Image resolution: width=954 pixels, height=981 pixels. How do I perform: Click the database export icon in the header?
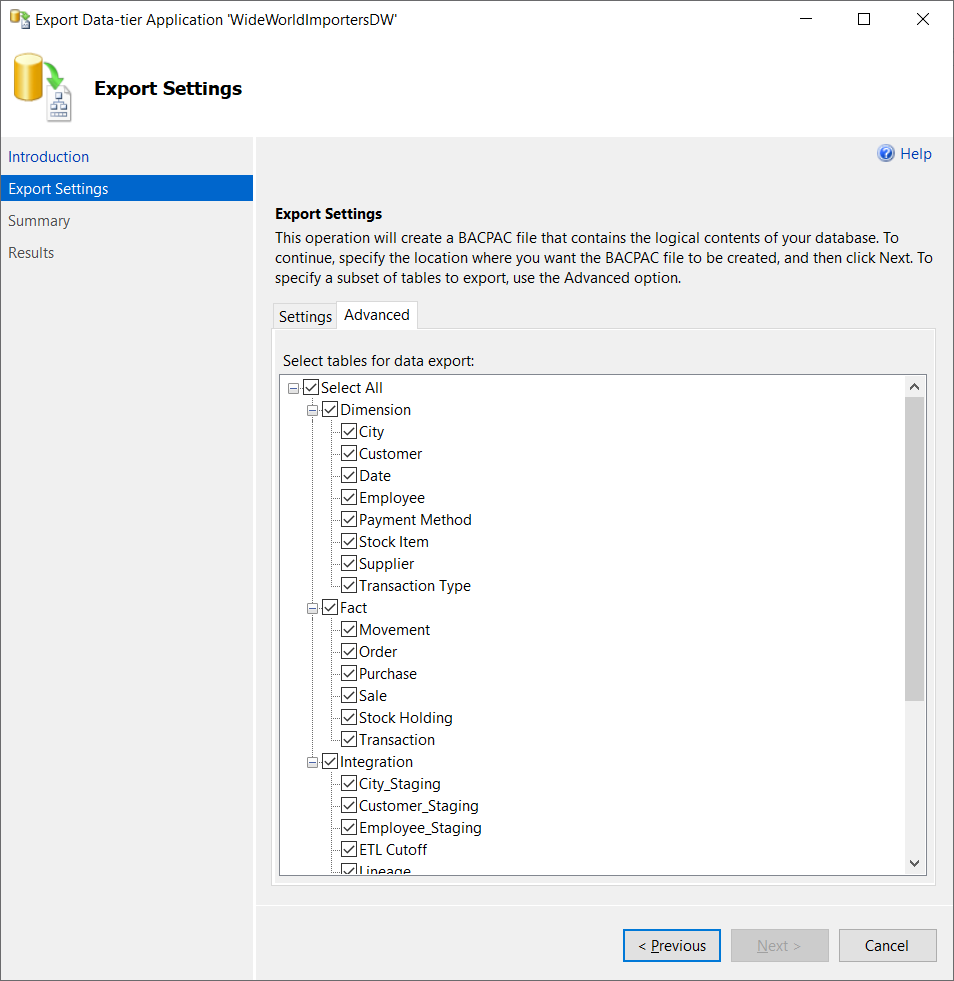(x=41, y=87)
